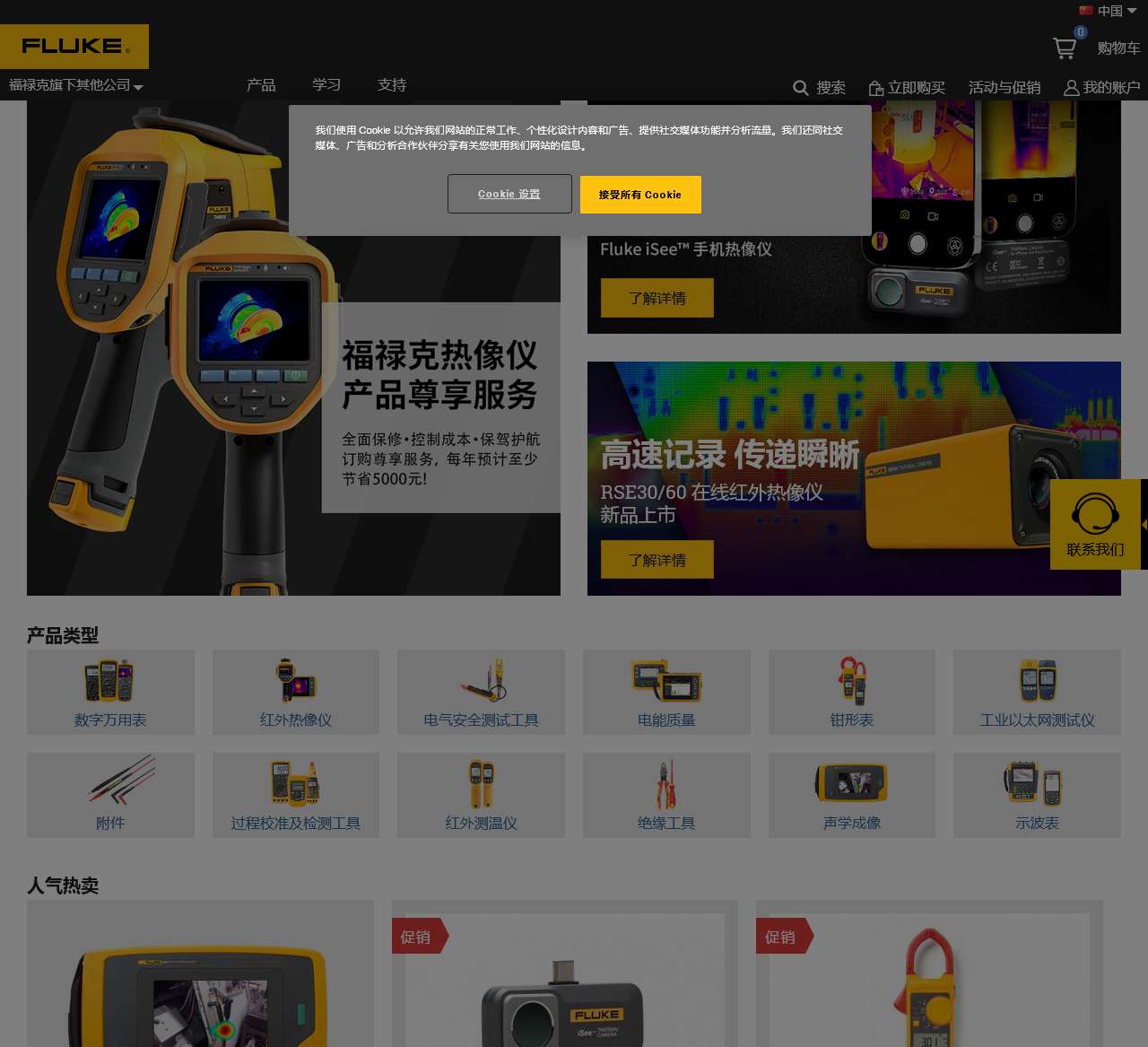Open the oscilloscope category icon
Screen dimensions: 1148x1047
[x=1036, y=783]
